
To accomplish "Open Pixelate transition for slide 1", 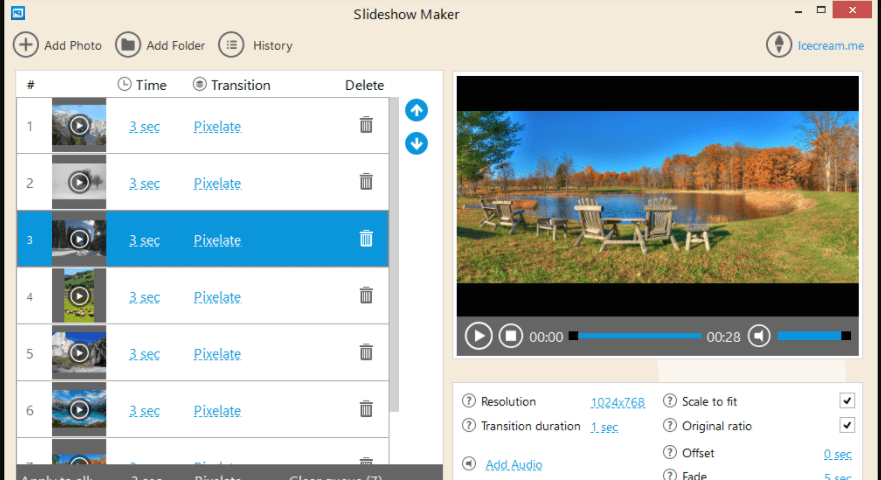I will 217,126.
